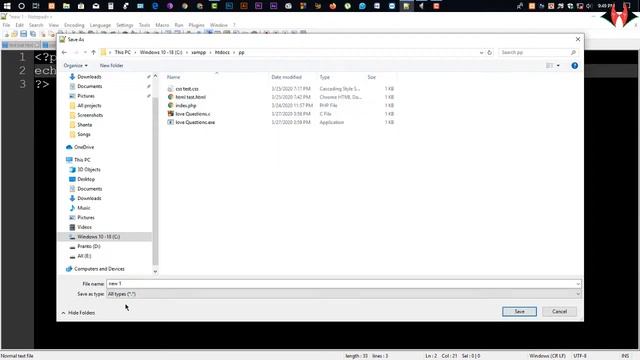Click the Save button
The image size is (640, 360).
pyautogui.click(x=519, y=311)
